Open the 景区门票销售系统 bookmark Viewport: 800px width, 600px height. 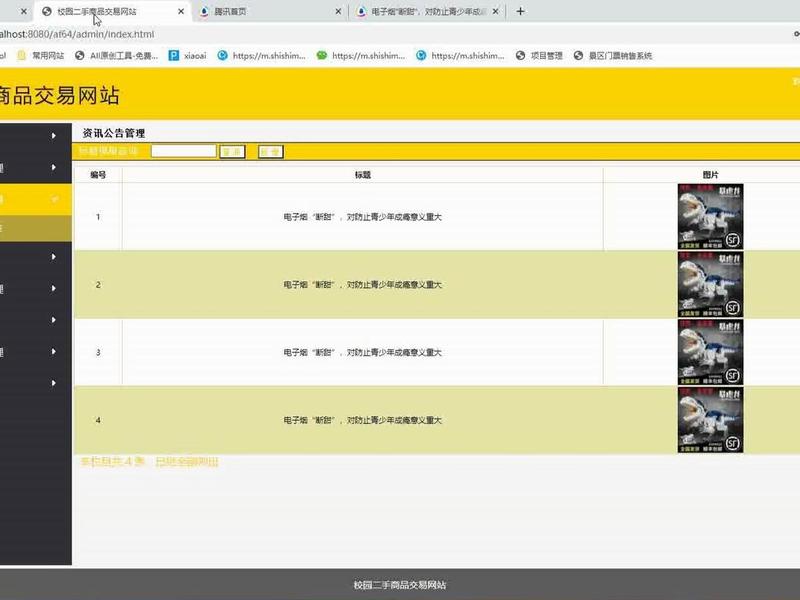click(x=613, y=56)
